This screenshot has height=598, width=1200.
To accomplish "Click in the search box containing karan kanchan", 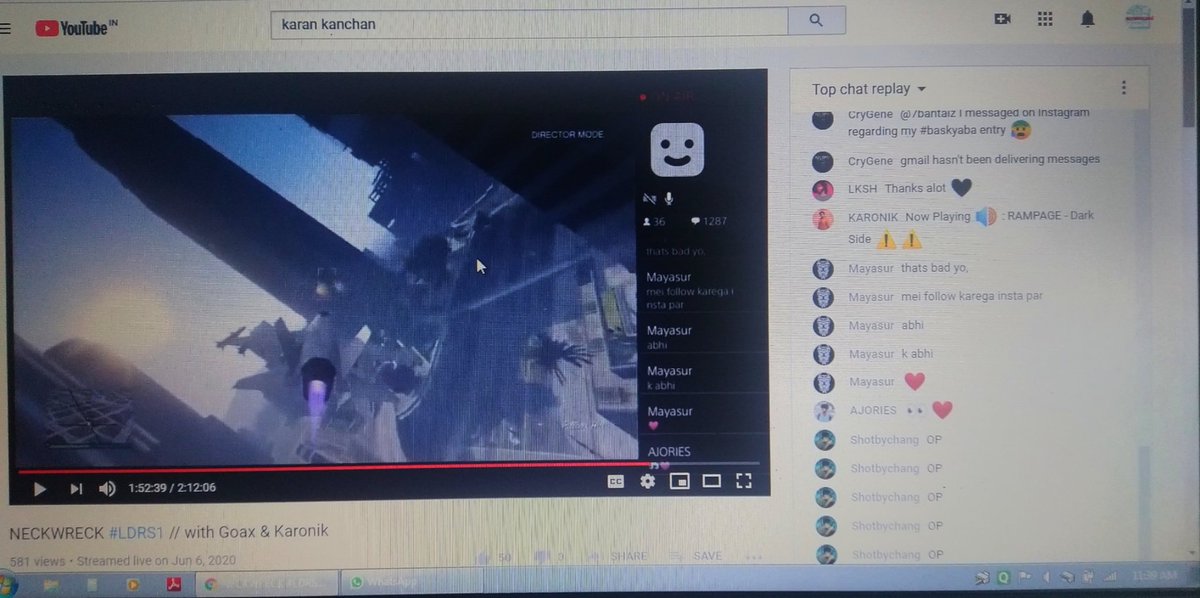I will [x=529, y=23].
